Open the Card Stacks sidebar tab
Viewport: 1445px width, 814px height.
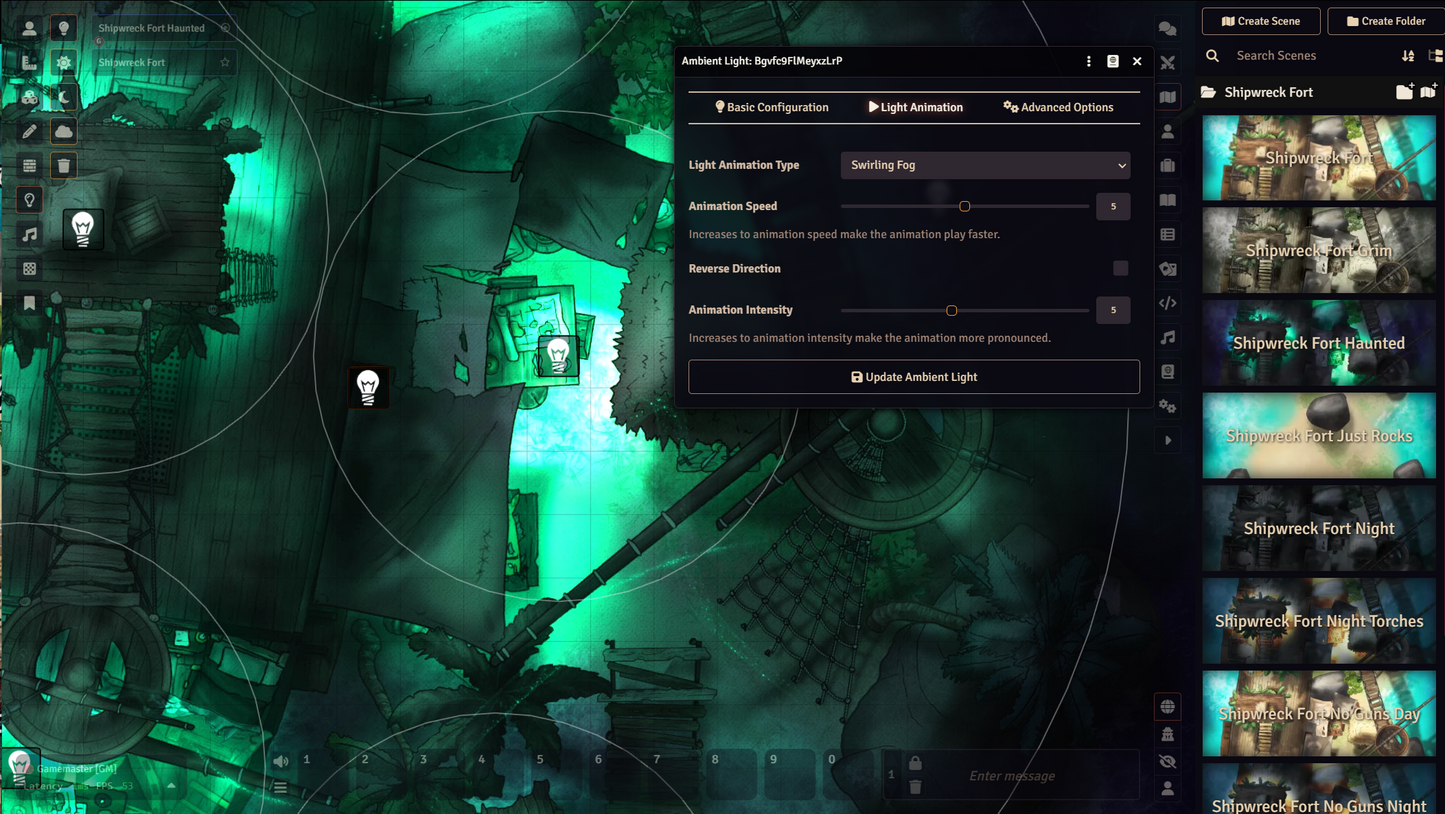pos(1167,268)
